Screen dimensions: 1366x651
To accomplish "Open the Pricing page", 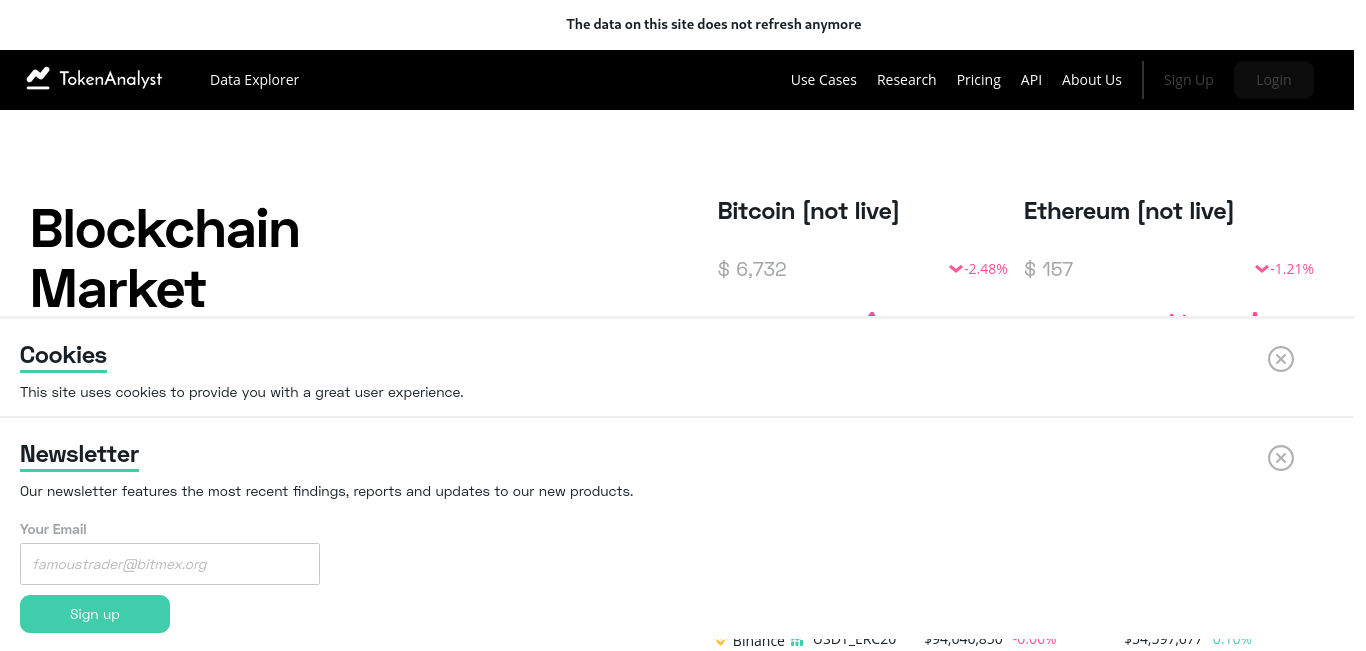I will point(978,80).
